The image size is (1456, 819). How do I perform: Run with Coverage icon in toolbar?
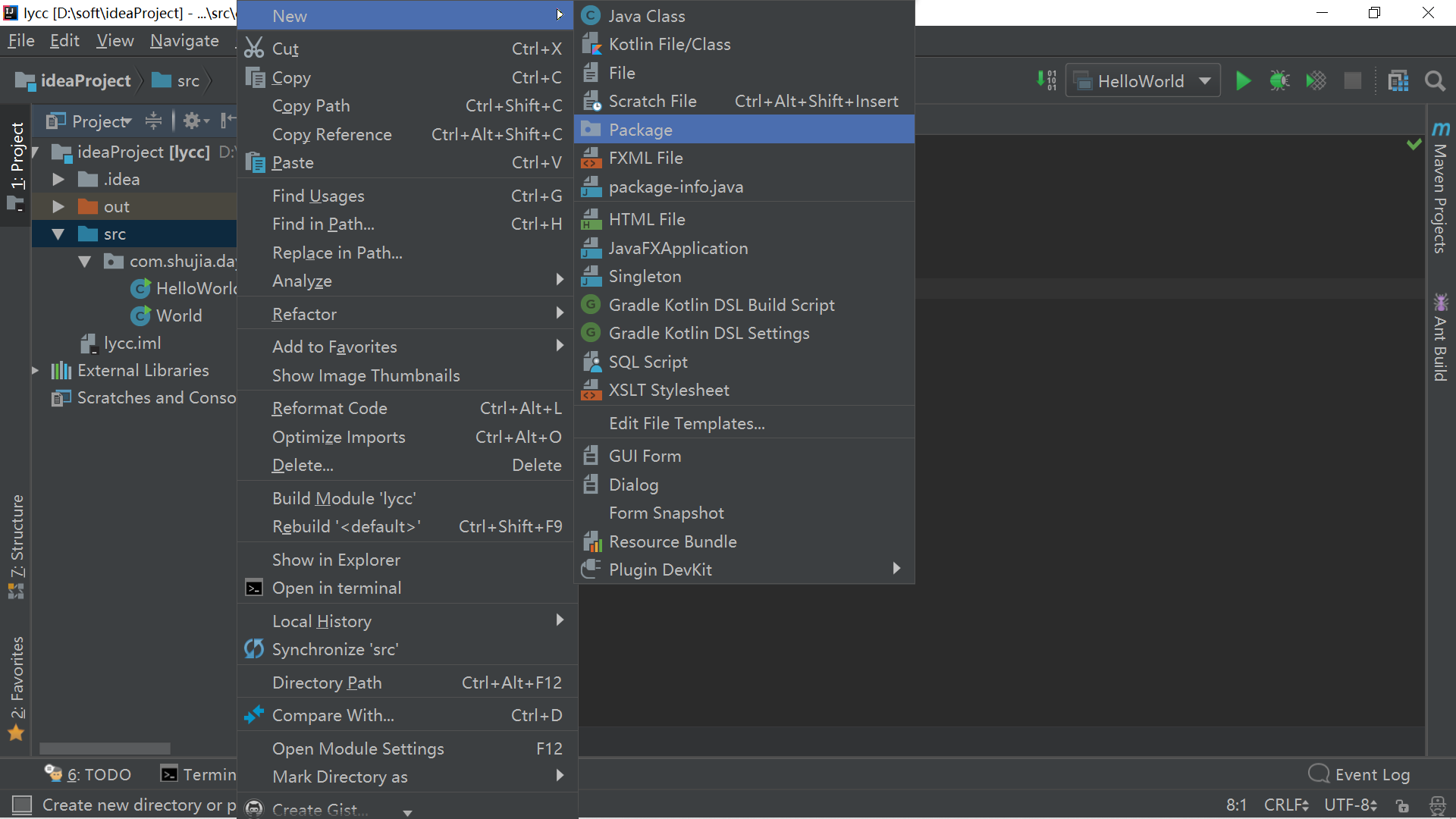[1316, 81]
